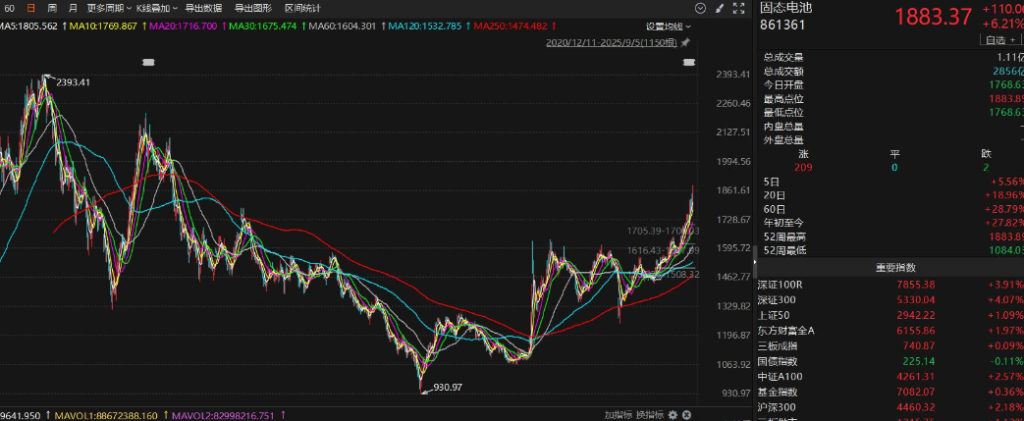Click the MA5:1805.562 label
Viewport: 1024px width, 421px height.
29,26
